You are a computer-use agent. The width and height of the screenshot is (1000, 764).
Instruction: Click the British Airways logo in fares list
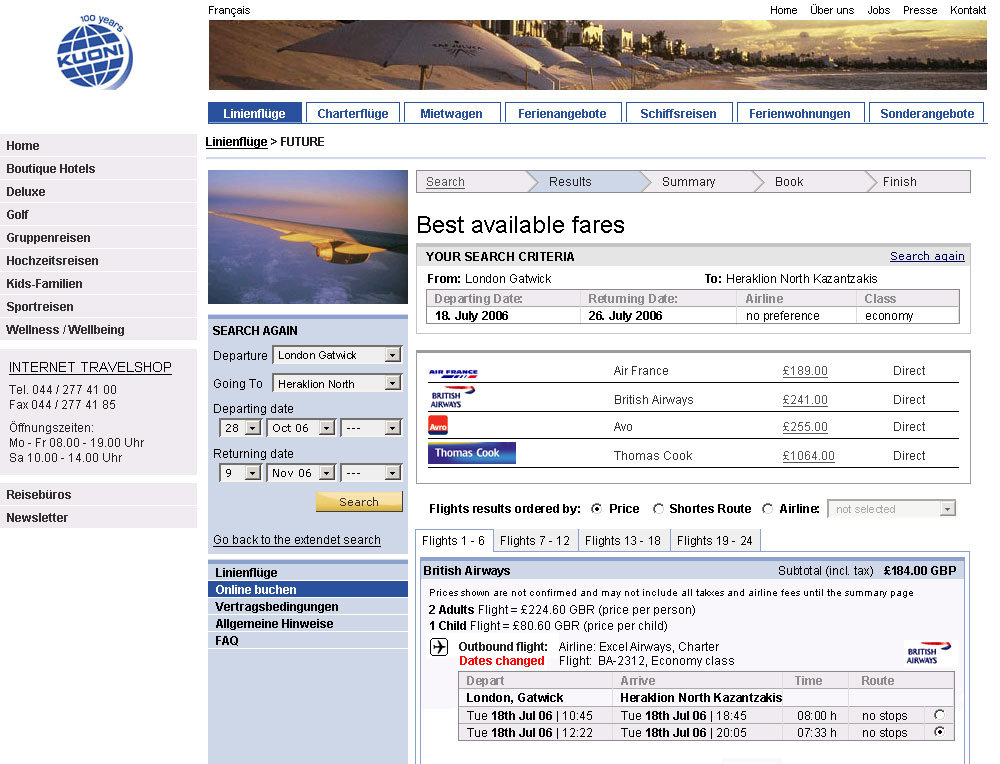452,397
